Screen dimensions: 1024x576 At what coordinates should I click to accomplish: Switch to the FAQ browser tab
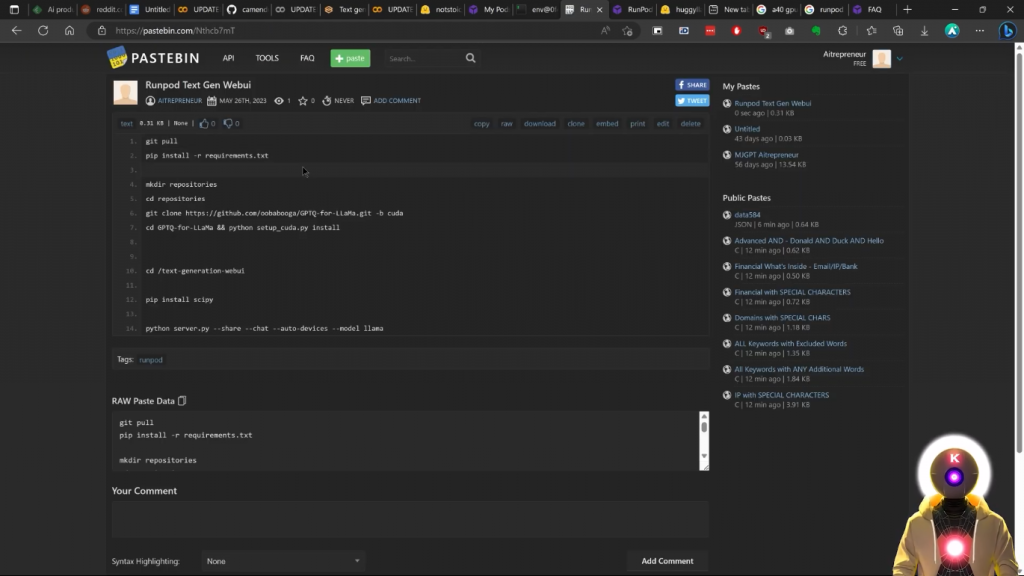tap(872, 9)
